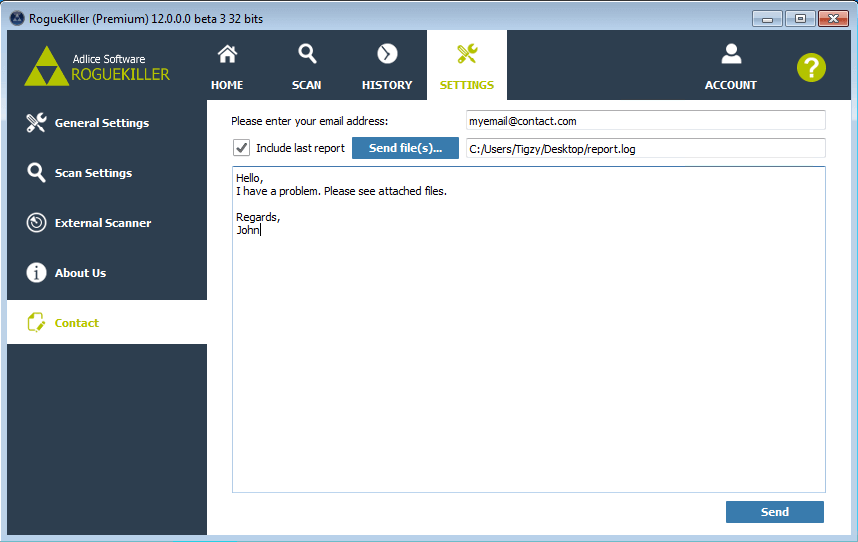
Task: Click the Settings tools icon
Action: (466, 54)
